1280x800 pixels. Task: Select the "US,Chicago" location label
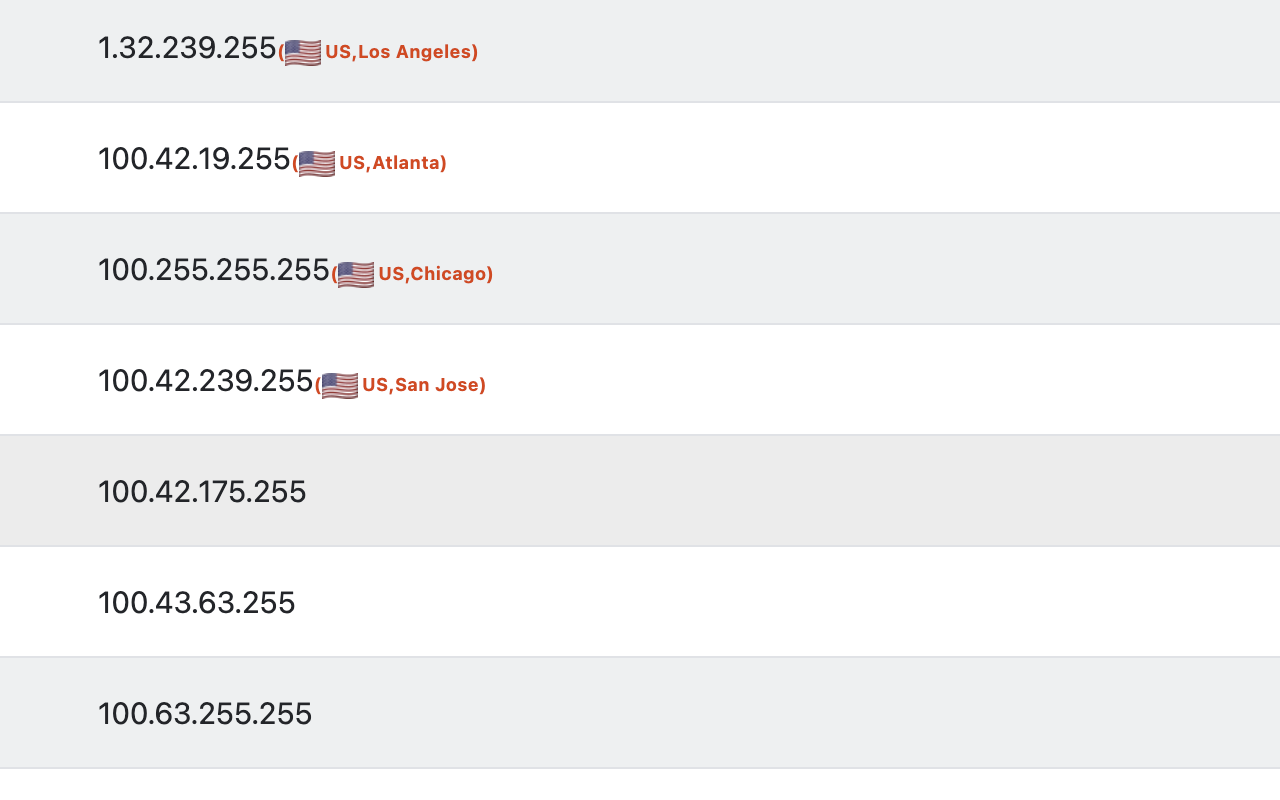pyautogui.click(x=434, y=274)
